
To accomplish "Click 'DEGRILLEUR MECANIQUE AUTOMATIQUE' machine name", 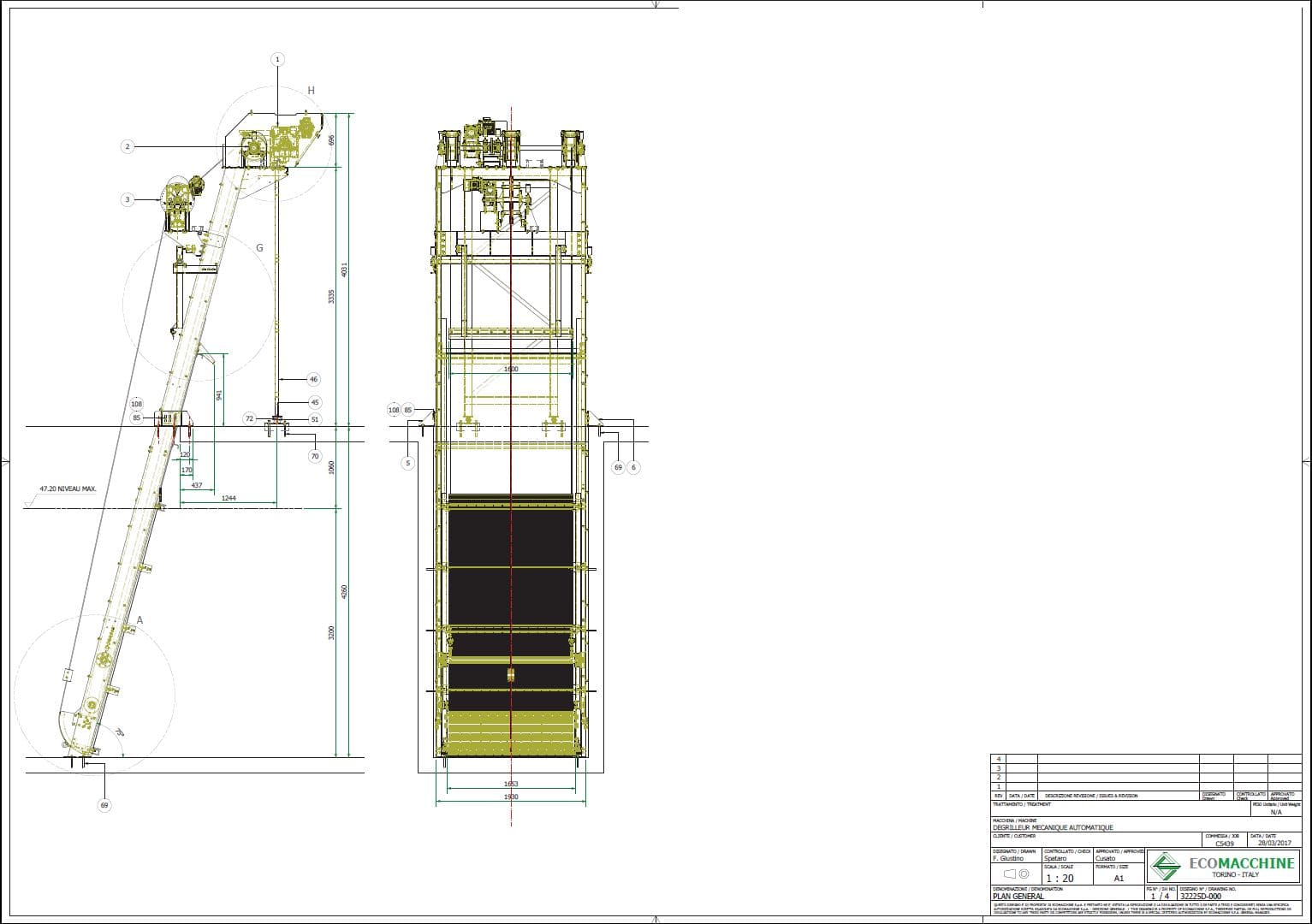I will pyautogui.click(x=1053, y=827).
